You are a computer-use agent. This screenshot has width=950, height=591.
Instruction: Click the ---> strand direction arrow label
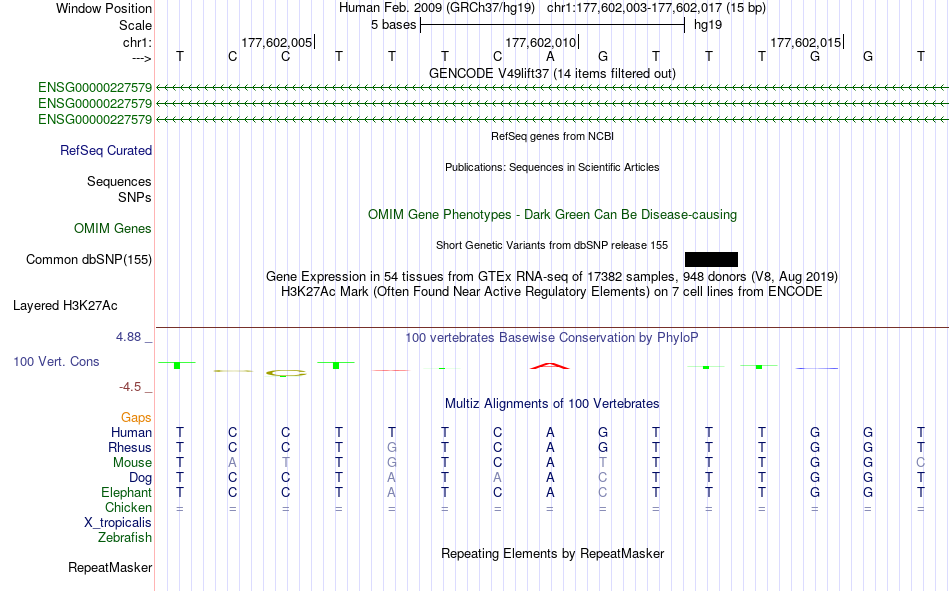[142, 58]
